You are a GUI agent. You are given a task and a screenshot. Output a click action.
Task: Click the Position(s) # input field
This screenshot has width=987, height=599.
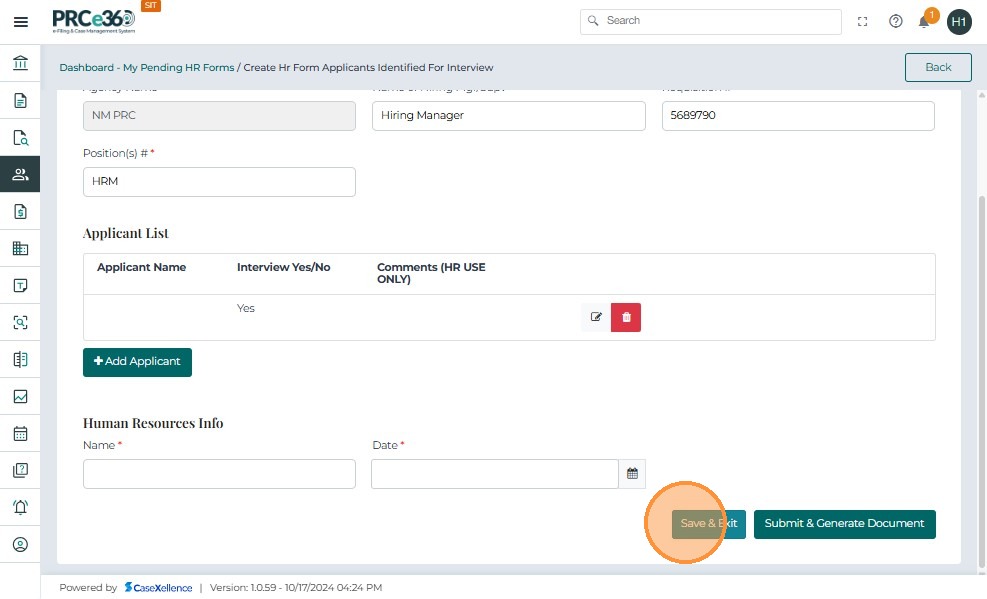pyautogui.click(x=219, y=182)
